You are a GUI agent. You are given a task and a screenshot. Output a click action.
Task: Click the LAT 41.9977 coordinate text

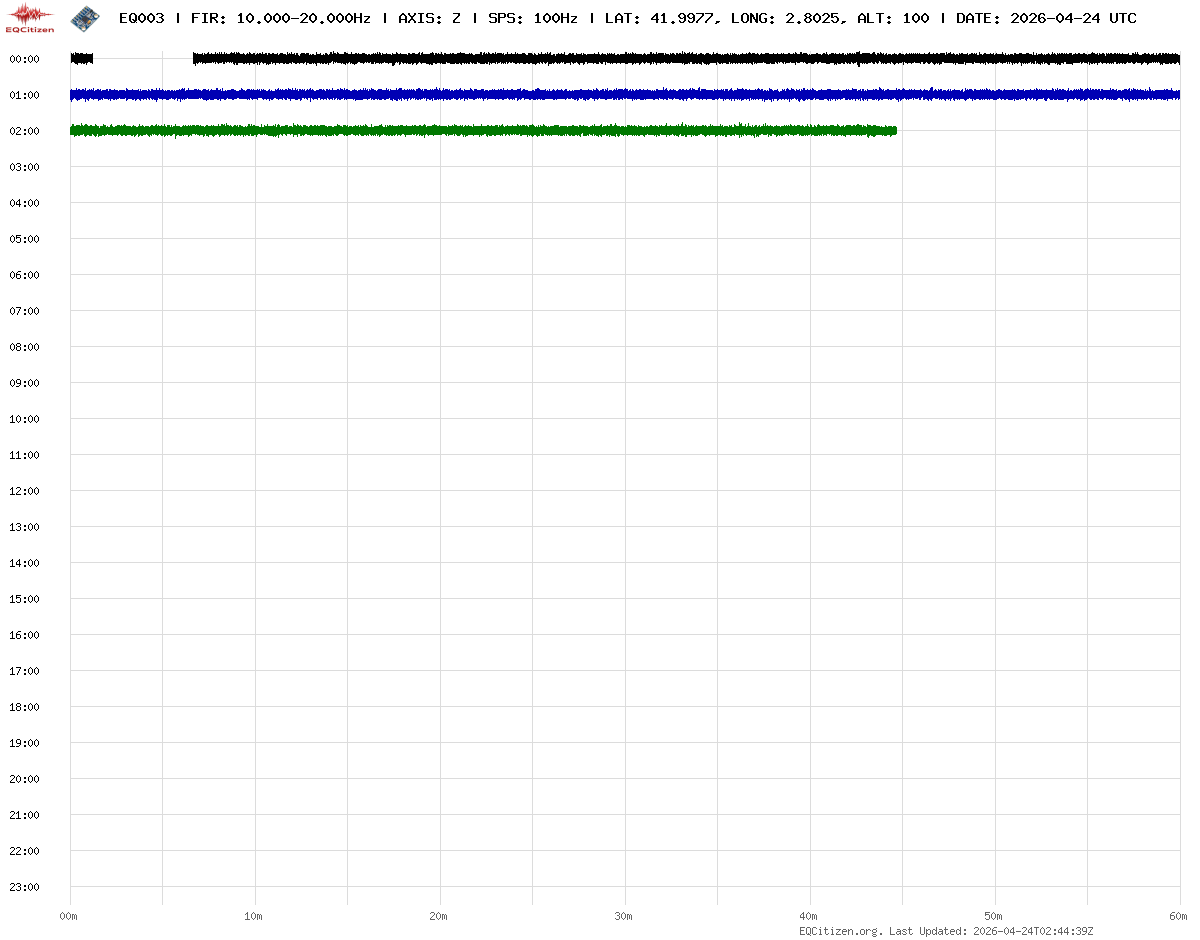tap(659, 18)
